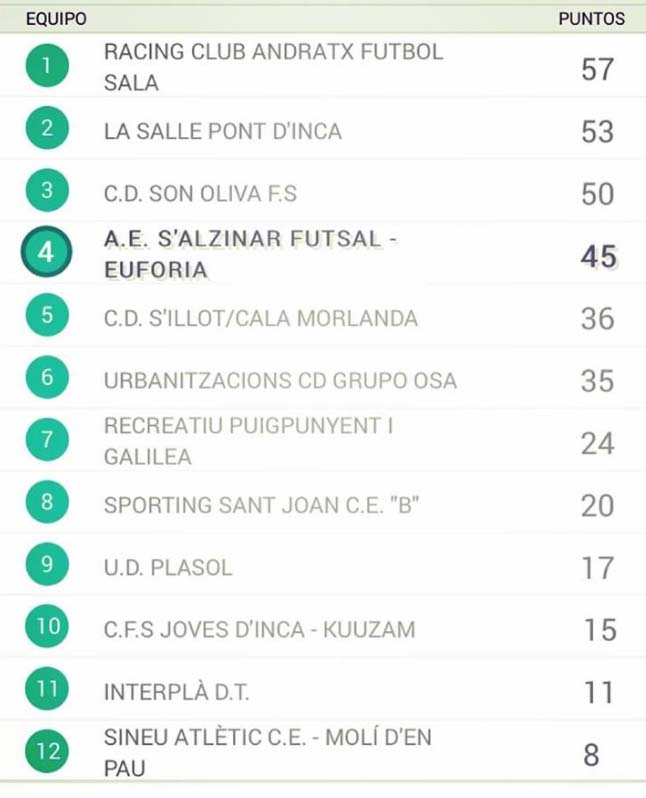Open Interplà D.T. team entry
This screenshot has height=798, width=646.
coord(177,692)
